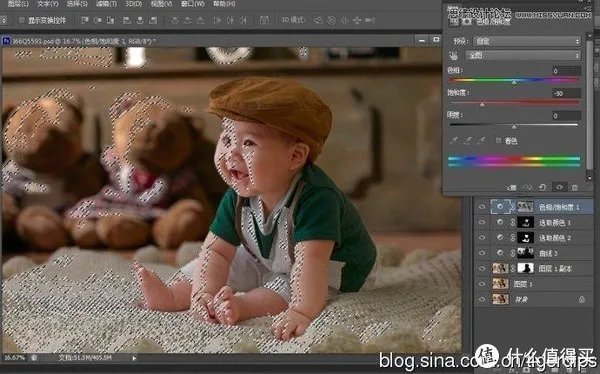Hide the Background (背景) layer
Viewport: 600px width, 374px height.
(482, 299)
